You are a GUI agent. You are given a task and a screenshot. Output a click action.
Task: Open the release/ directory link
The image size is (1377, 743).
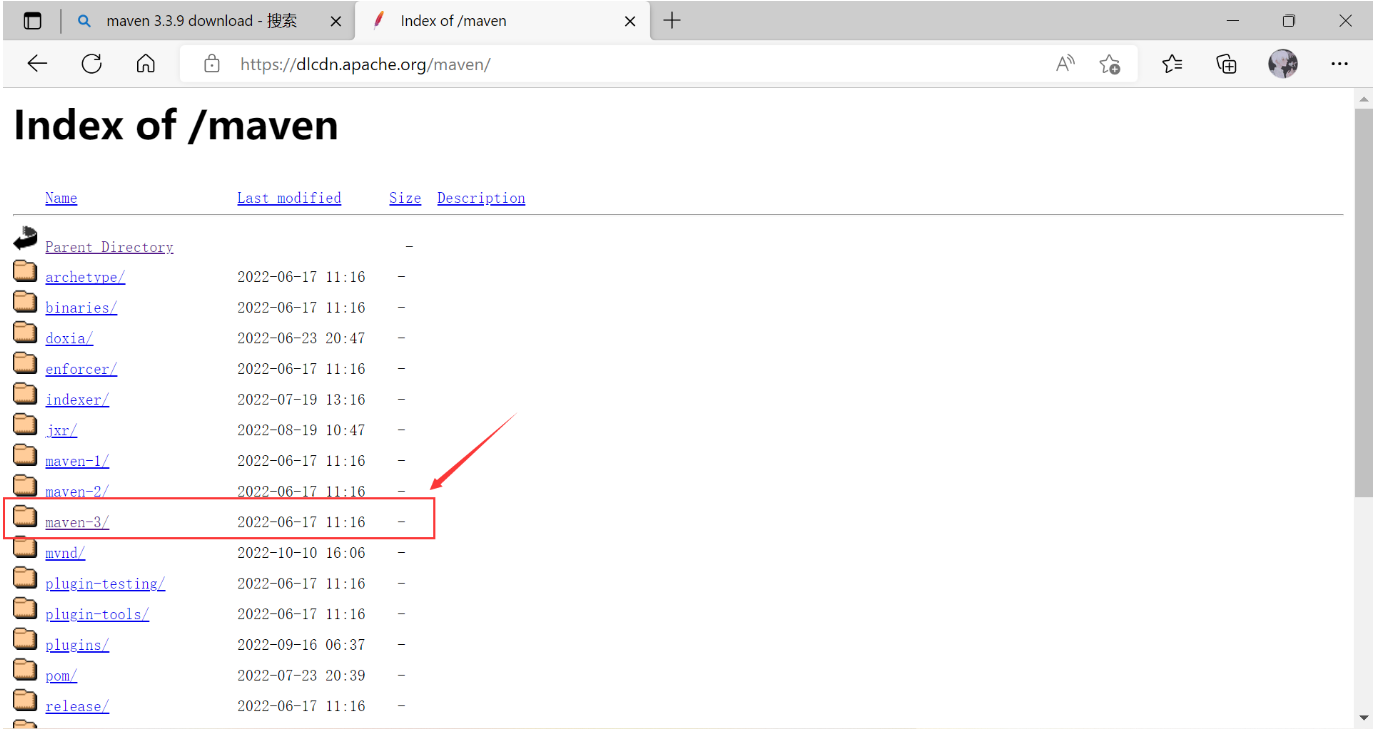click(x=77, y=706)
